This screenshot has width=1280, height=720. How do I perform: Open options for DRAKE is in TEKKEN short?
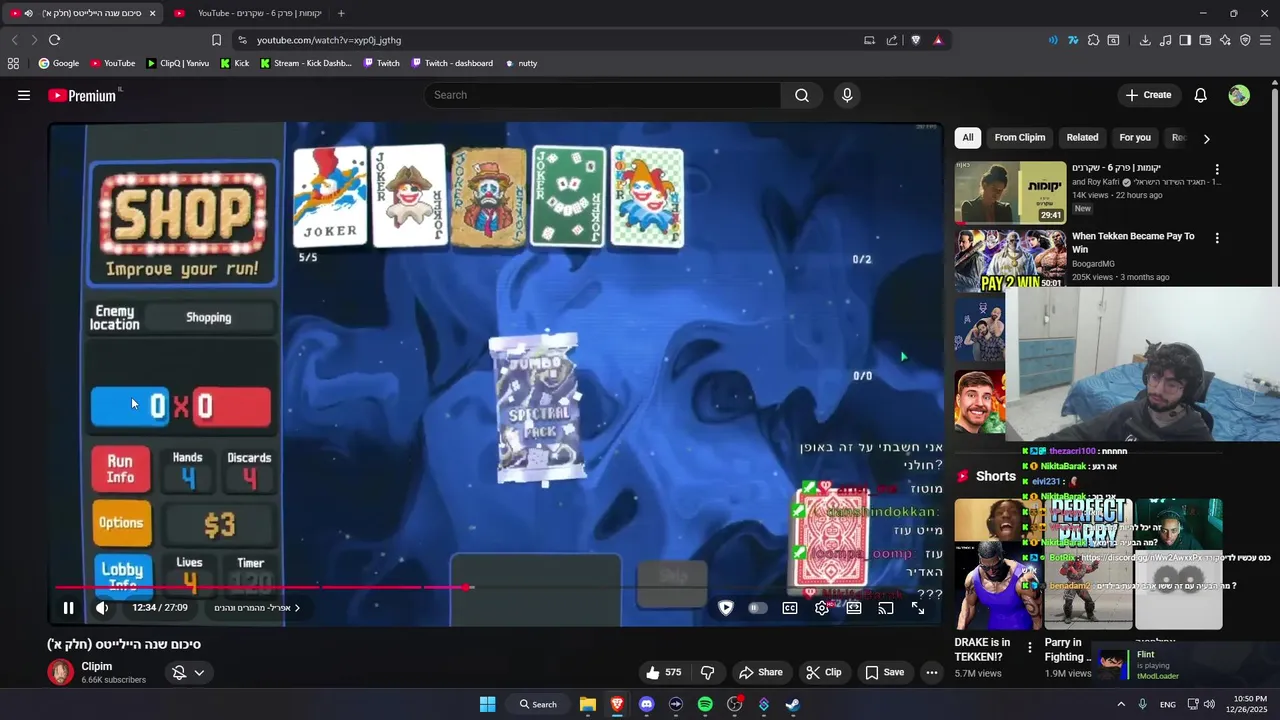click(x=1030, y=648)
